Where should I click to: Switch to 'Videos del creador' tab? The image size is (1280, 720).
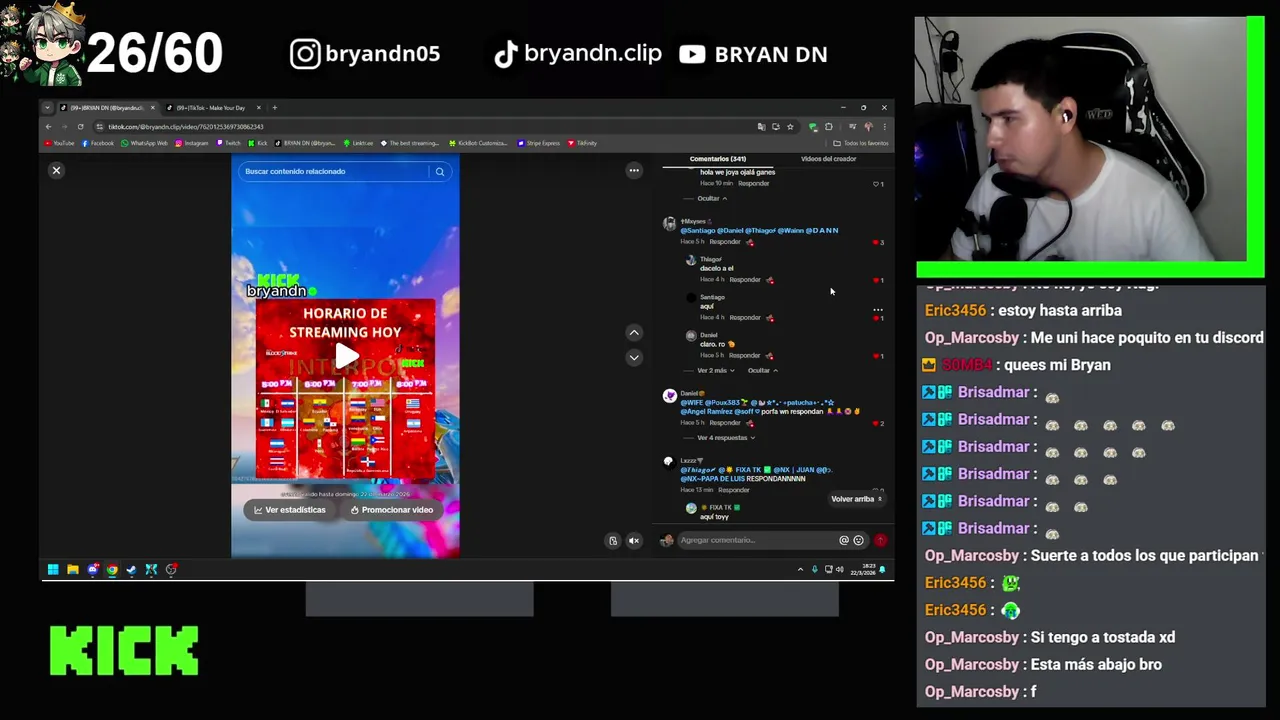tap(828, 159)
